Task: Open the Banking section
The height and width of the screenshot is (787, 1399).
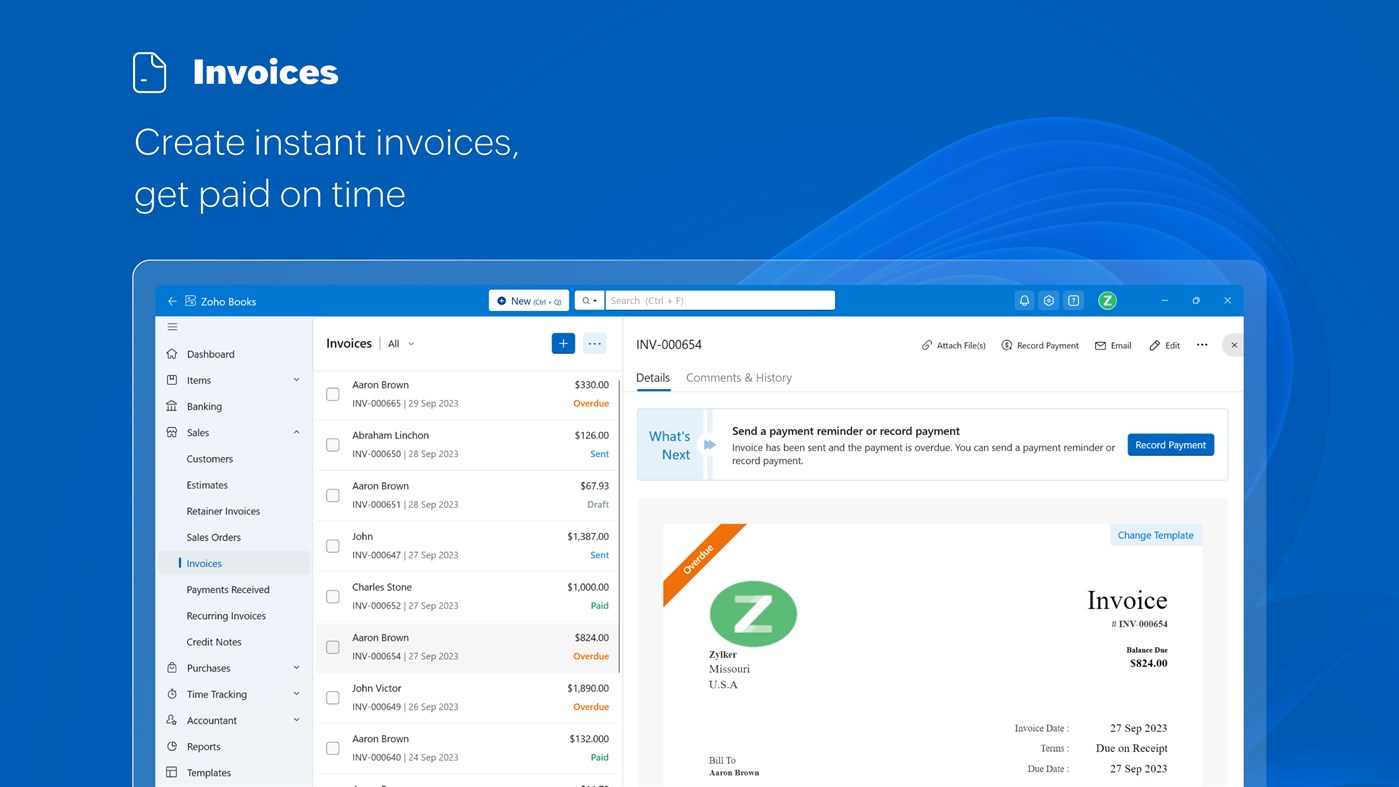Action: click(204, 406)
